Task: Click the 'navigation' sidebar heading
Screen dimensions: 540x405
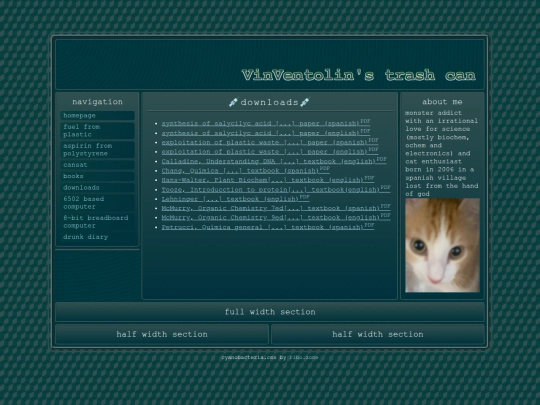Action: click(x=97, y=102)
